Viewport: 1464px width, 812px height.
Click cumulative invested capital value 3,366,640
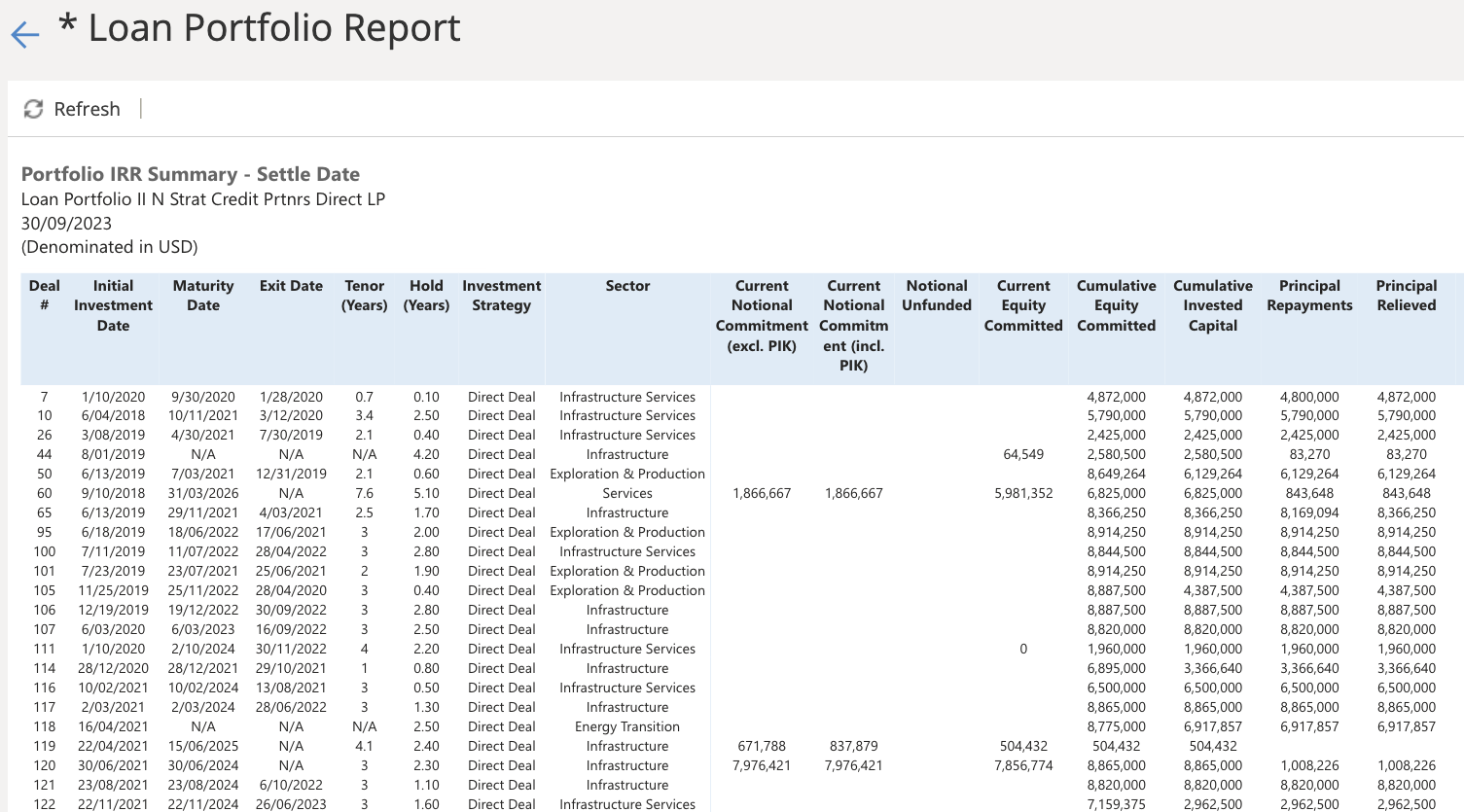click(x=1213, y=668)
